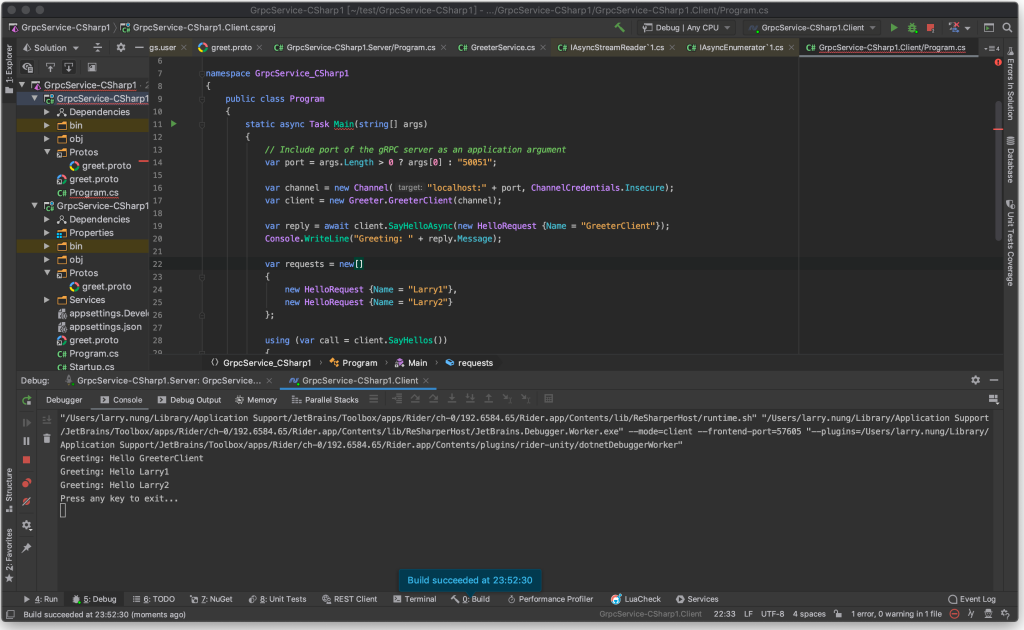View breakpoints with the double red circle icon

pyautogui.click(x=27, y=482)
